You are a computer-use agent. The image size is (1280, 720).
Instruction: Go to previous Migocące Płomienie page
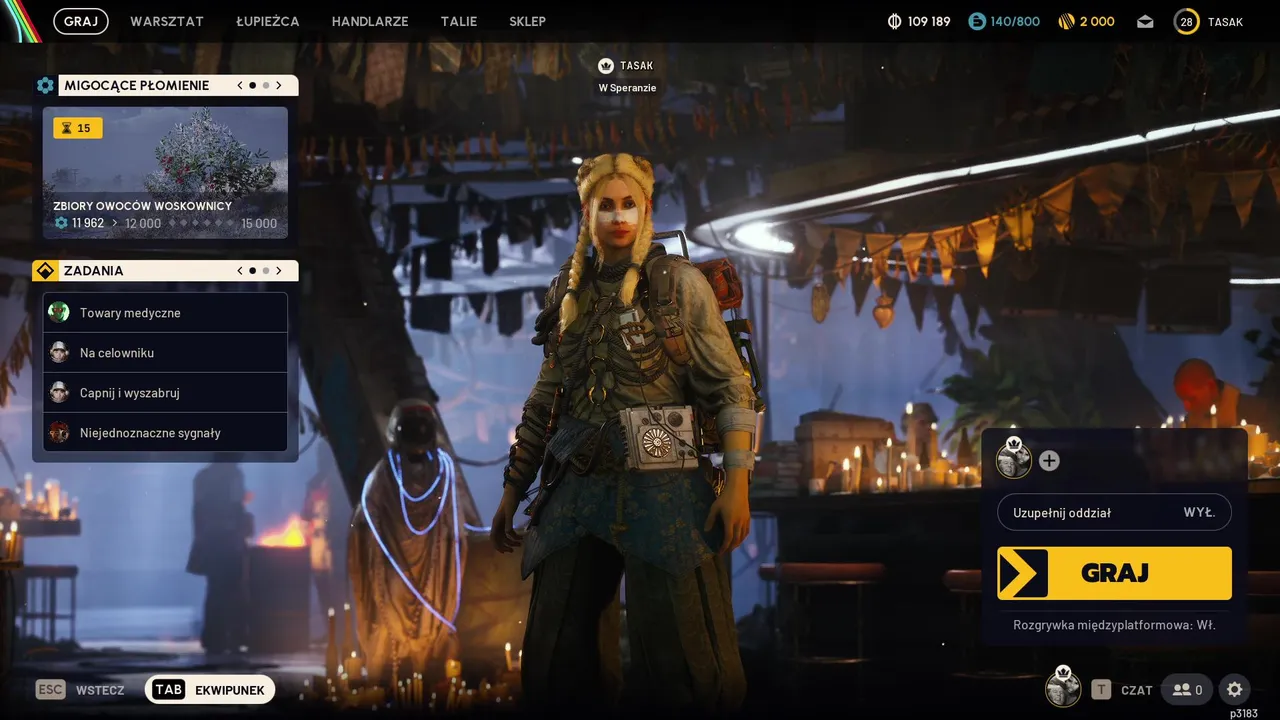[240, 85]
